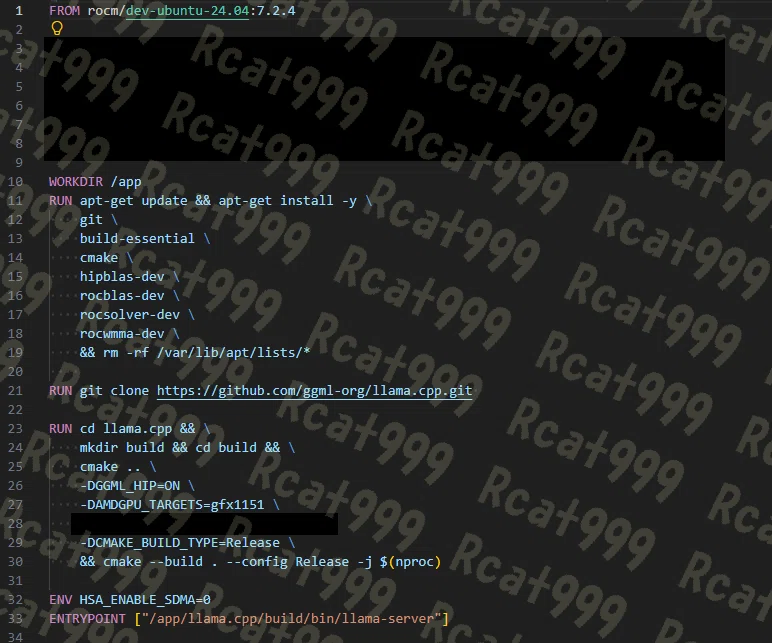Click line number 21 in the gutter

[x=15, y=390]
